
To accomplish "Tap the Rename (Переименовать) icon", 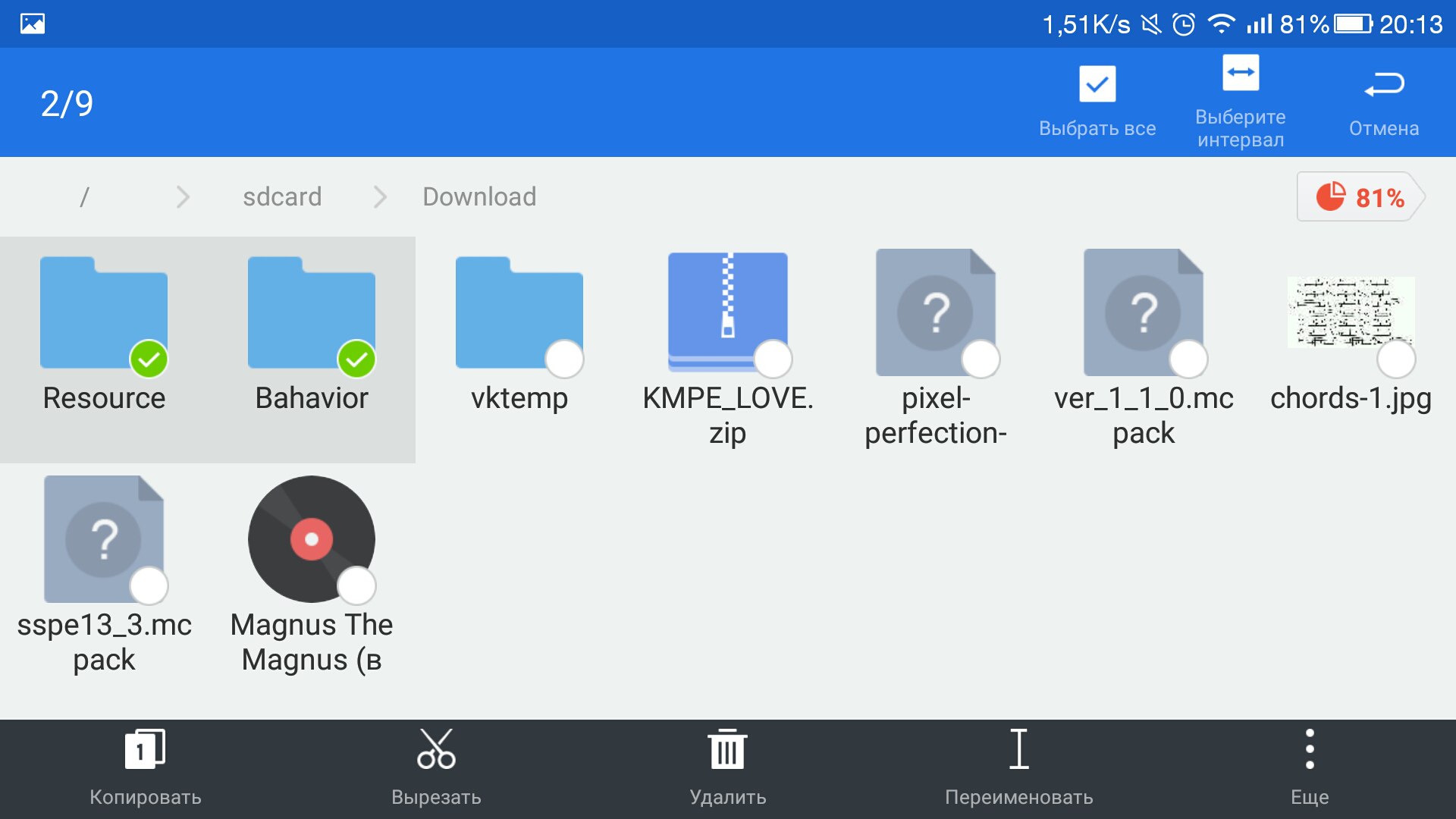I will coord(1018,750).
